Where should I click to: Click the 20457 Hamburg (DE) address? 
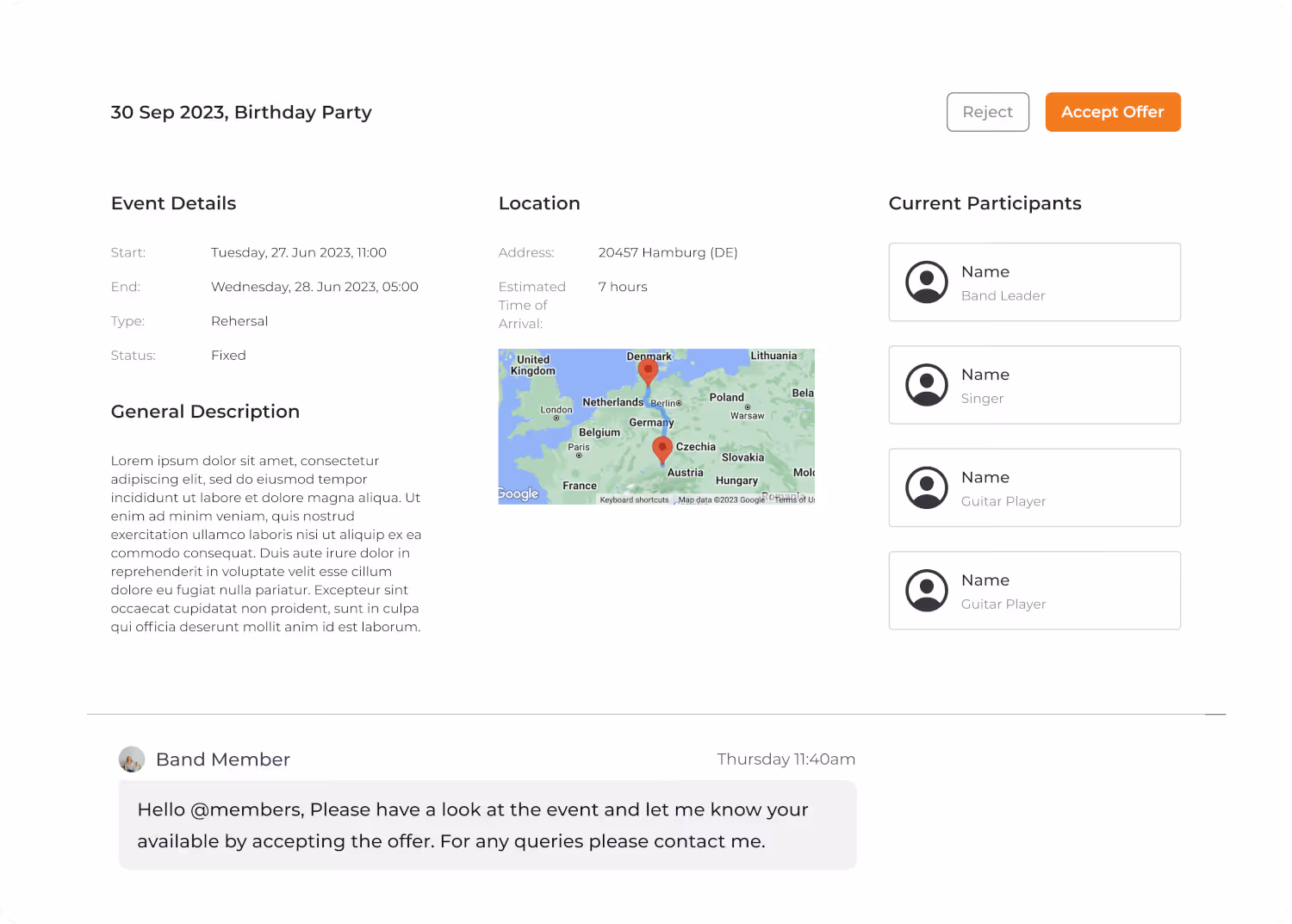[668, 252]
